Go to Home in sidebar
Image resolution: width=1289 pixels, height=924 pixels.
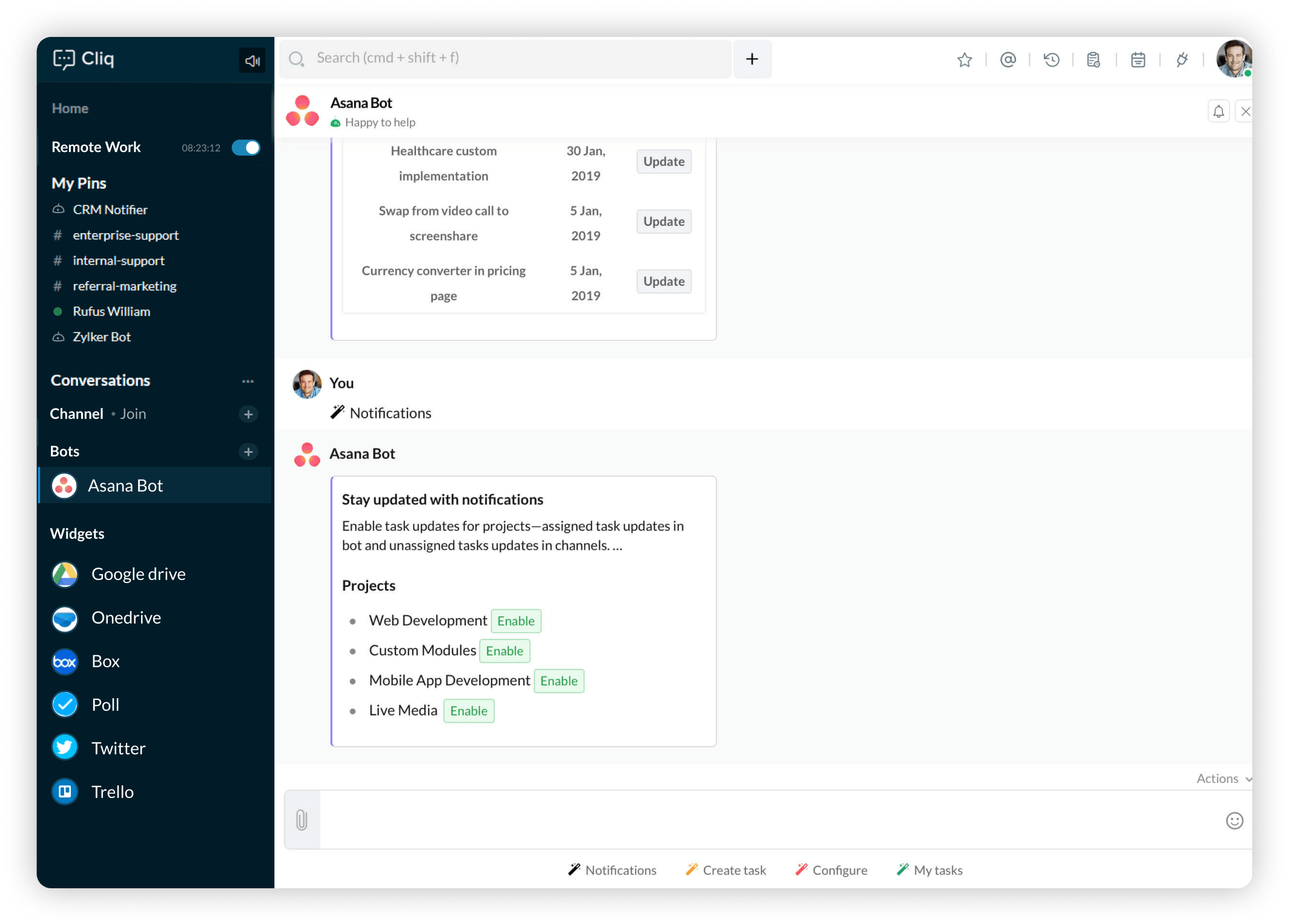click(x=70, y=108)
